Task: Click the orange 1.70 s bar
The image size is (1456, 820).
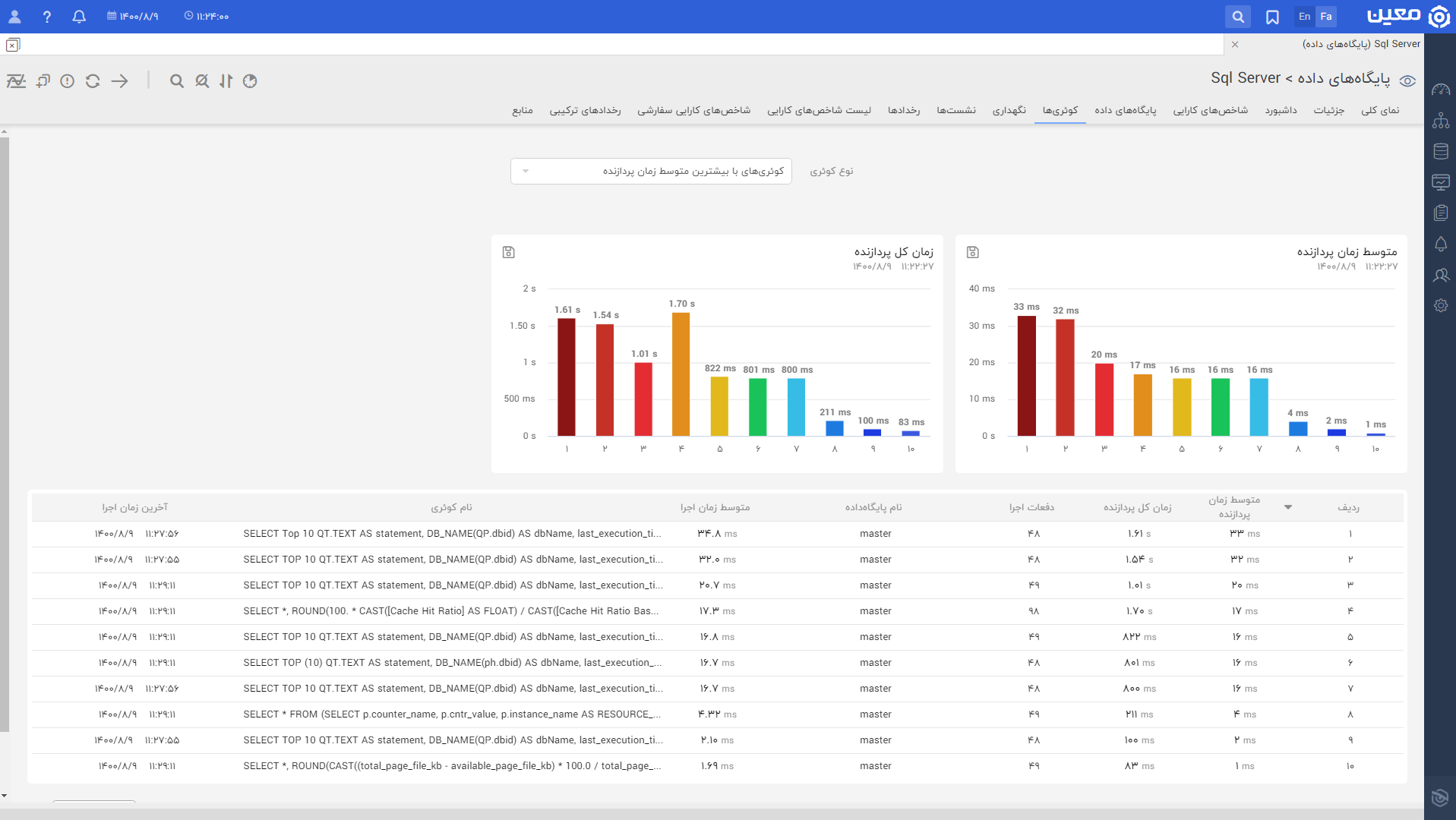Action: pos(681,374)
